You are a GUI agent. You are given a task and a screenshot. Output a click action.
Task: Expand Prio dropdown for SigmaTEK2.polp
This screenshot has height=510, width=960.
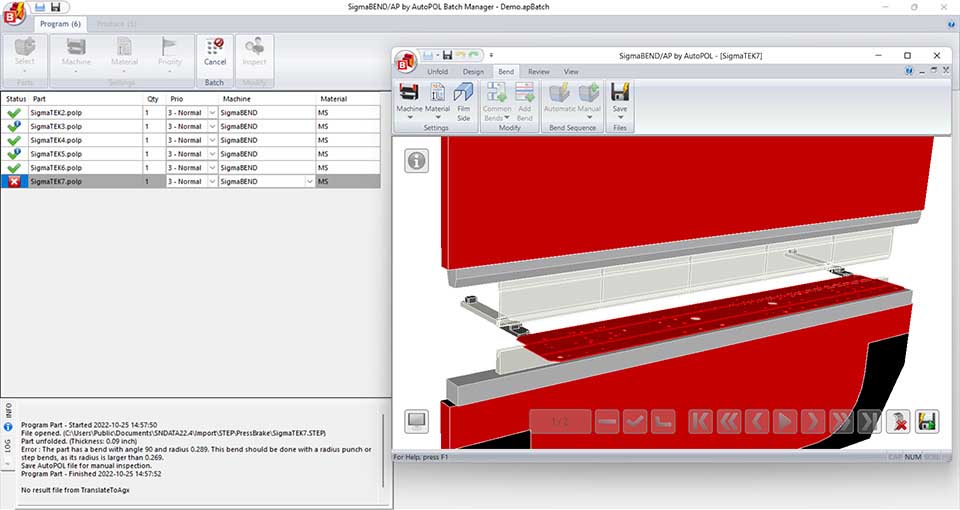[211, 113]
